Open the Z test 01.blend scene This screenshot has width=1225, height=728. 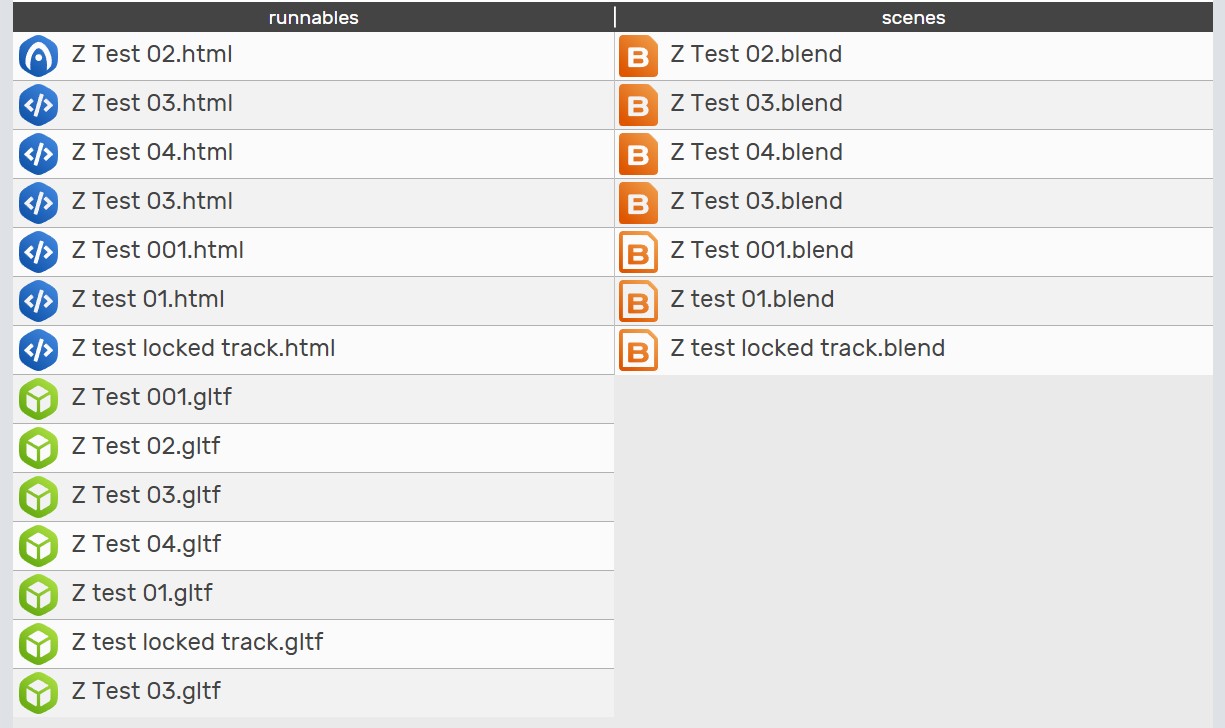752,299
